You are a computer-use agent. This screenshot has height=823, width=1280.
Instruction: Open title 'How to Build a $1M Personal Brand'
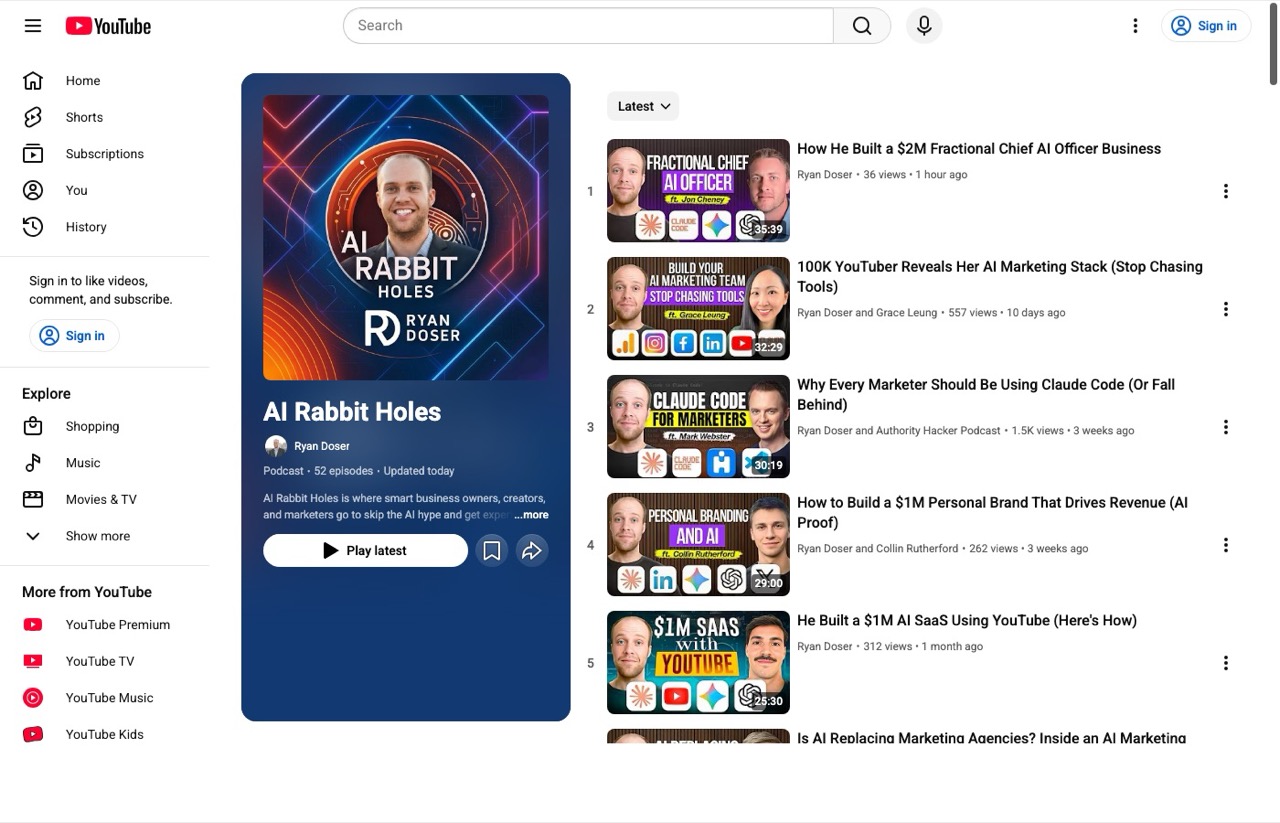992,512
